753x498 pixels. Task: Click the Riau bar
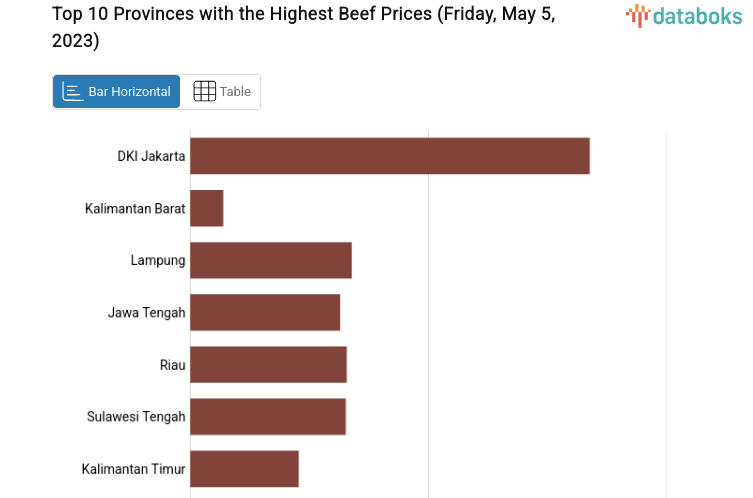pyautogui.click(x=268, y=364)
